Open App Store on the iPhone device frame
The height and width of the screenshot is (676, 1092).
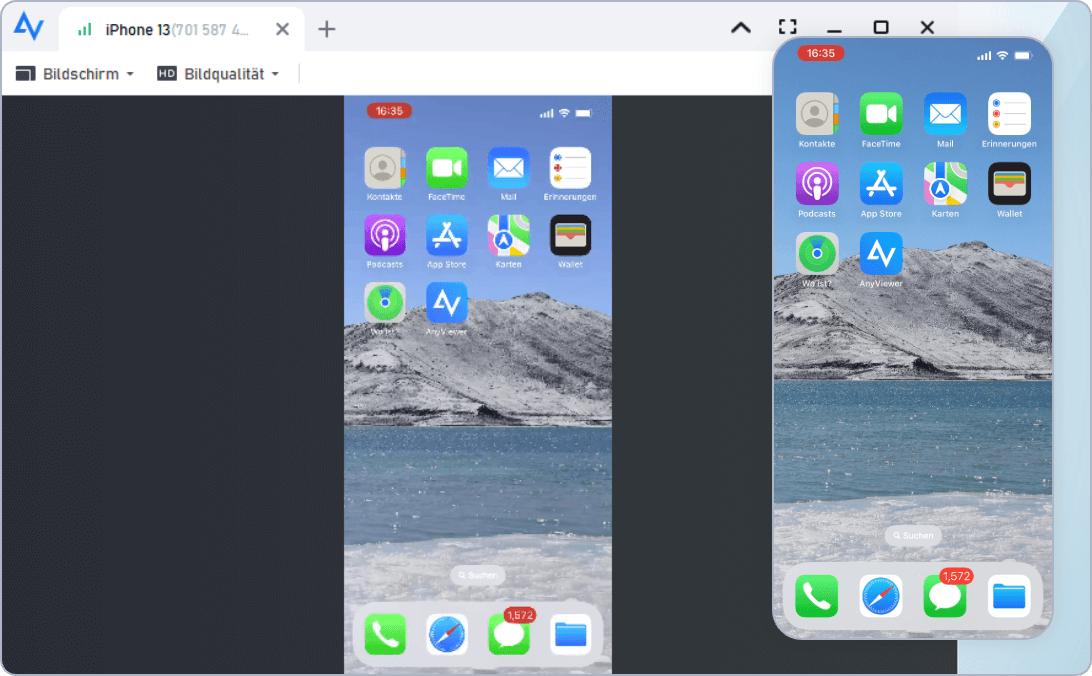click(x=881, y=184)
